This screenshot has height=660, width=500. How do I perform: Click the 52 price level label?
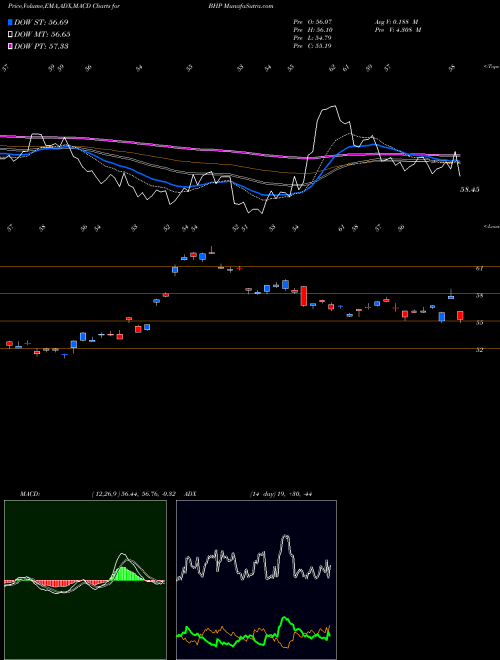click(479, 350)
